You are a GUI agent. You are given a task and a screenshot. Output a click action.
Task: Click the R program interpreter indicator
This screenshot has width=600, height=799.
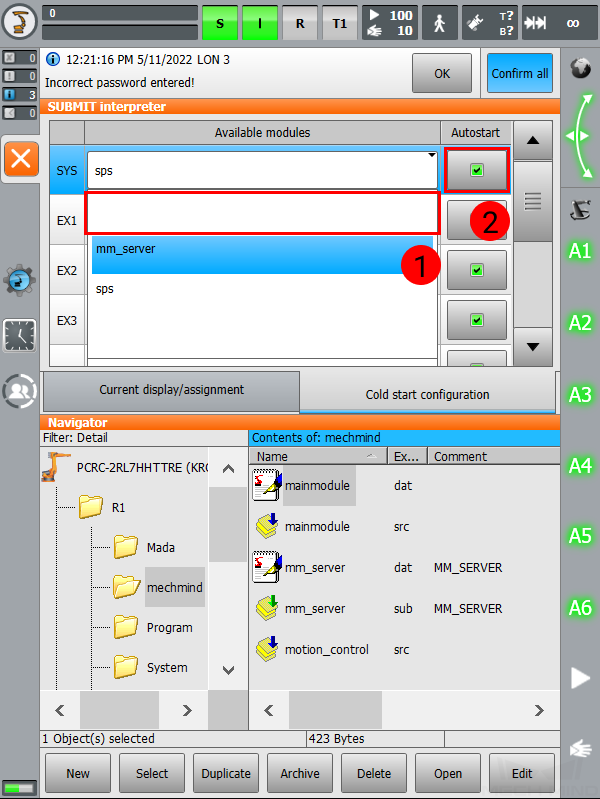(x=300, y=23)
